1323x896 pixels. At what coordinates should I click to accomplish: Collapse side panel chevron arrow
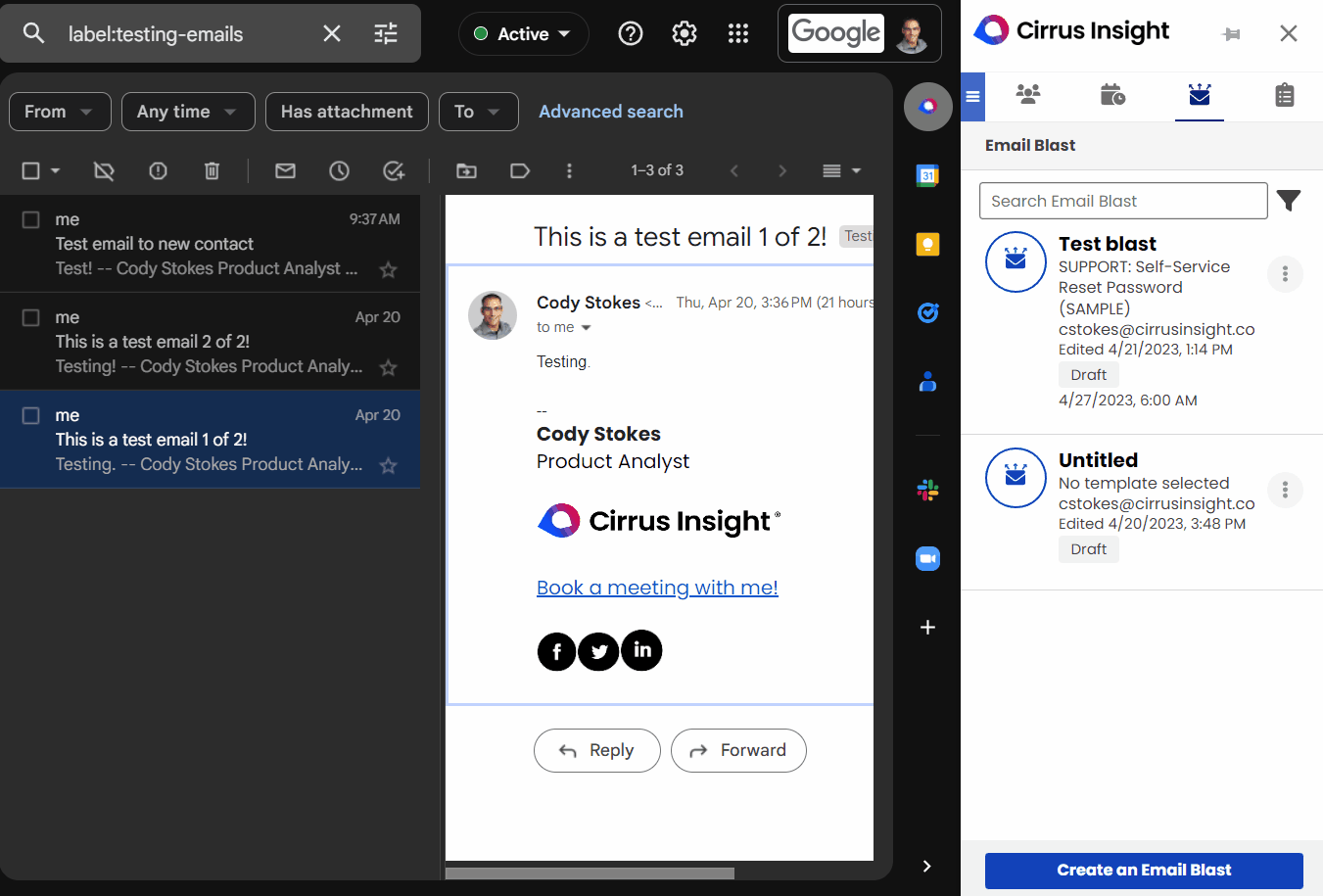coord(926,866)
